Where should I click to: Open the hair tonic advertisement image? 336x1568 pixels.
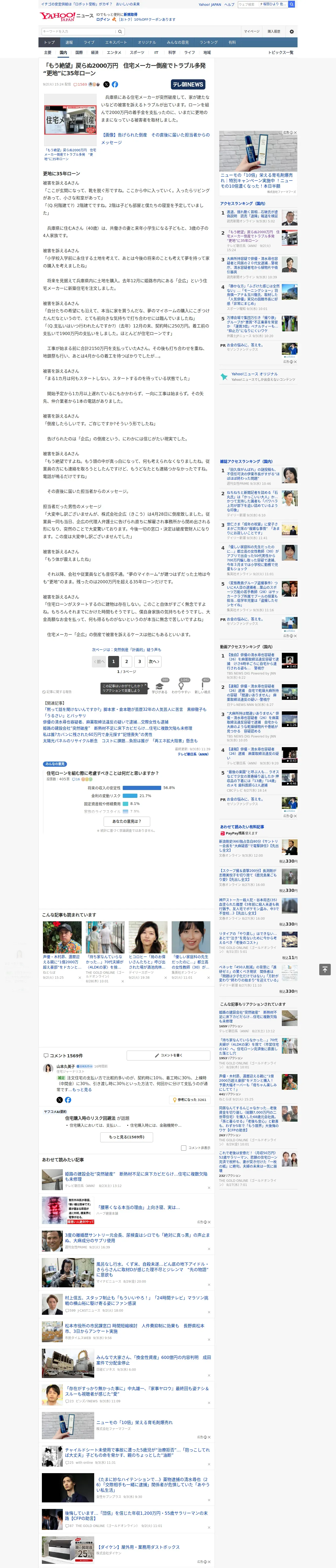click(258, 151)
